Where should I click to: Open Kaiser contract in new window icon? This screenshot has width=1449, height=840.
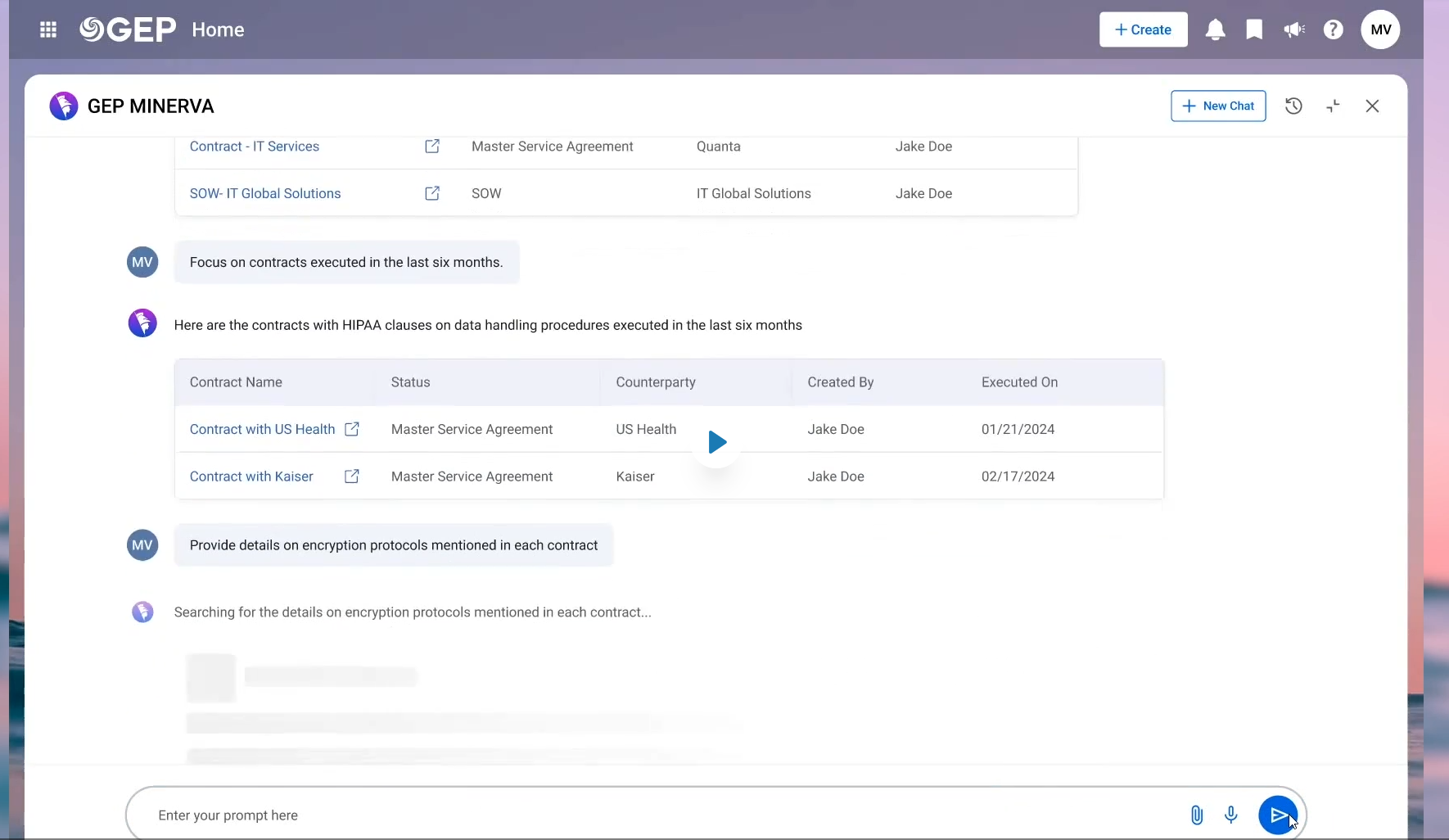click(352, 476)
